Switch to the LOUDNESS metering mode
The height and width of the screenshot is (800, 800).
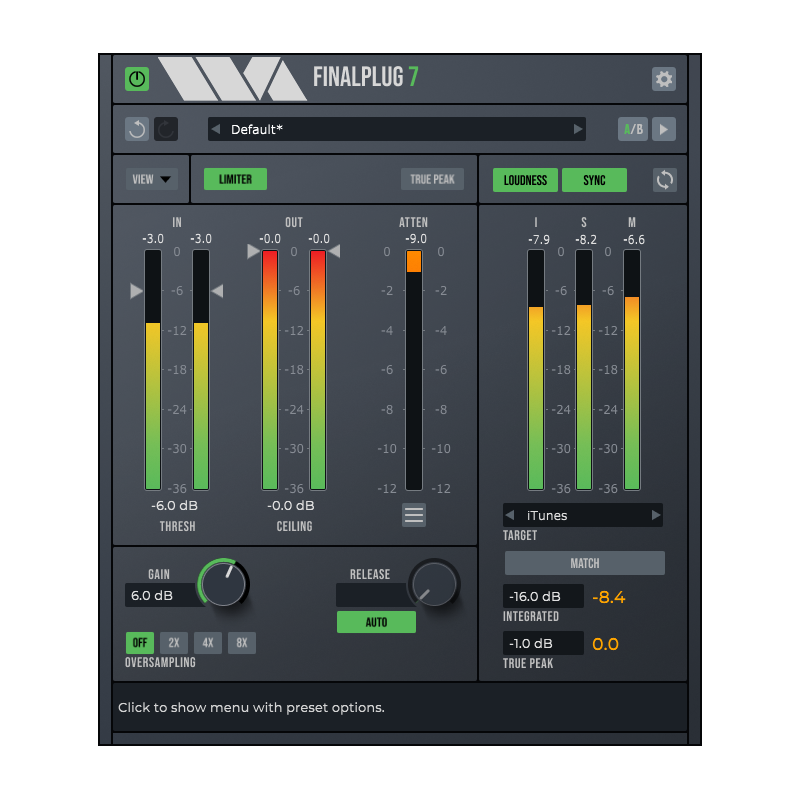(524, 180)
